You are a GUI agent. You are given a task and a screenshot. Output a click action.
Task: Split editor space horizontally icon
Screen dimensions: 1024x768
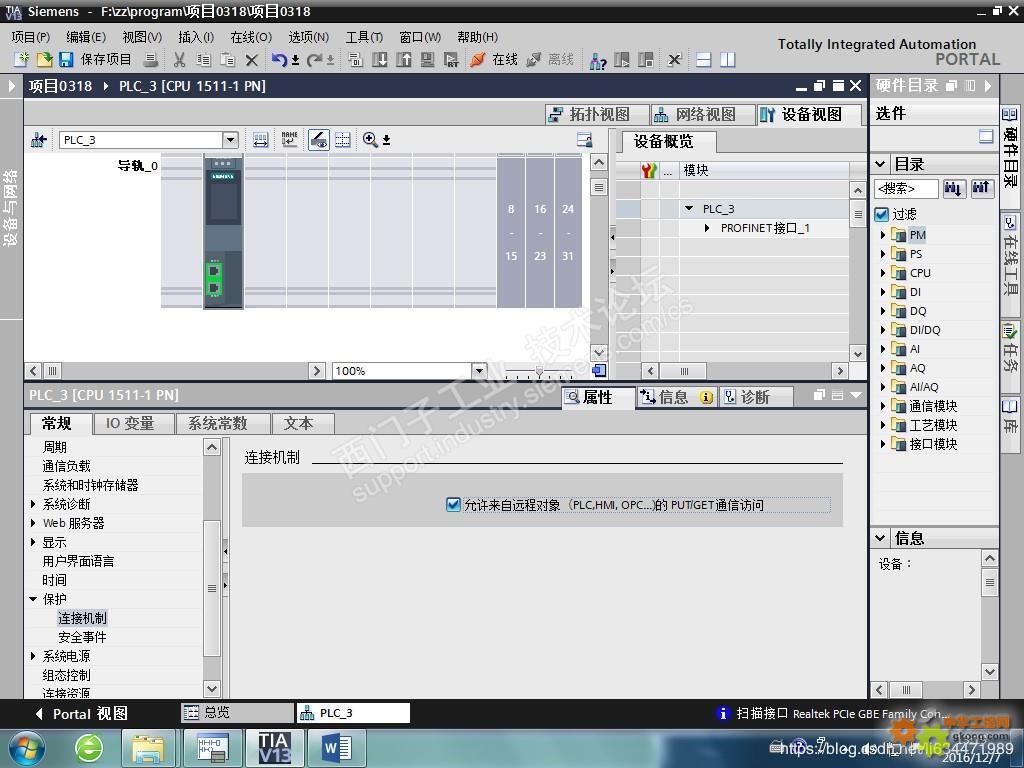pyautogui.click(x=703, y=60)
